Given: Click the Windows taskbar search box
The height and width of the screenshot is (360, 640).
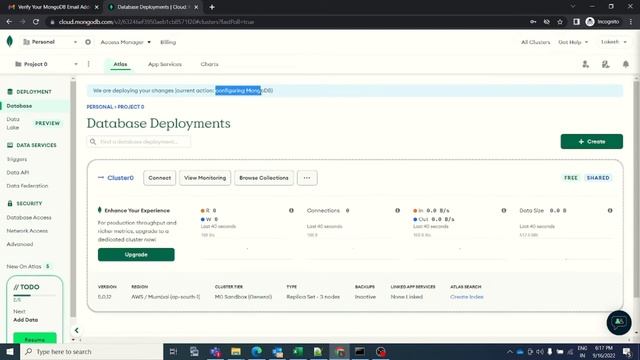Looking at the screenshot, I should coord(91,351).
